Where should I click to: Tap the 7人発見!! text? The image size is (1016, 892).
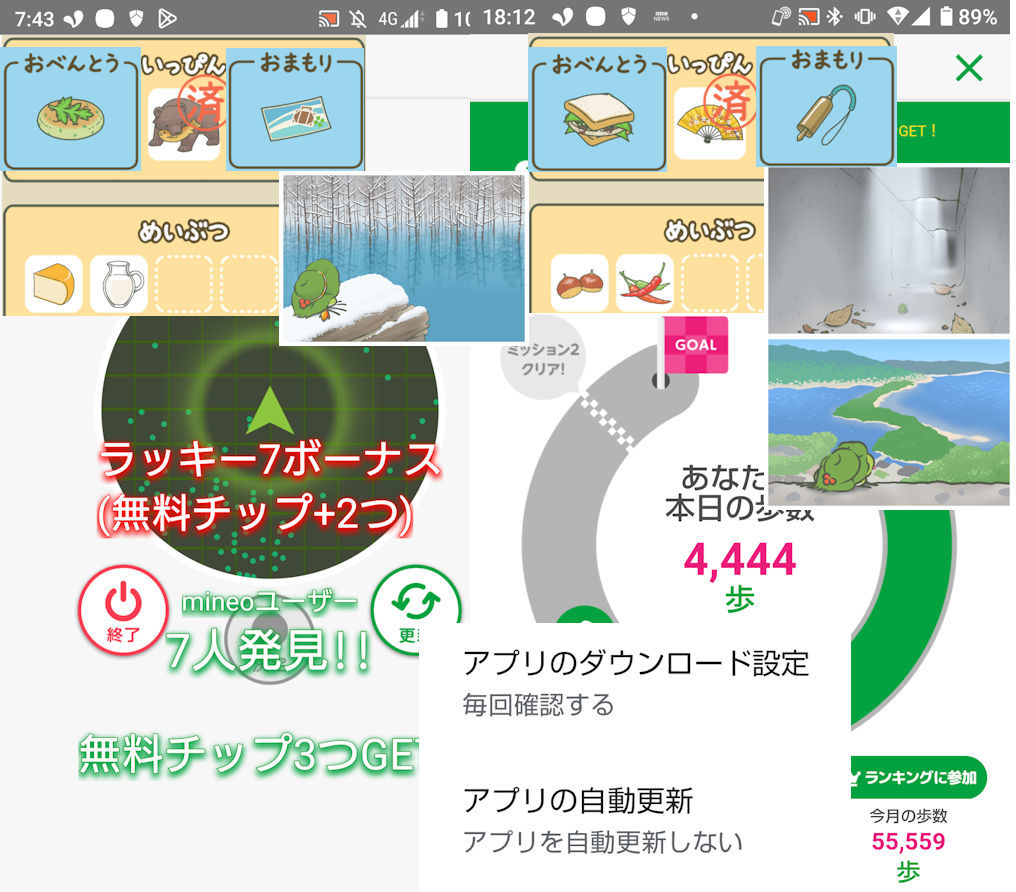[x=267, y=650]
